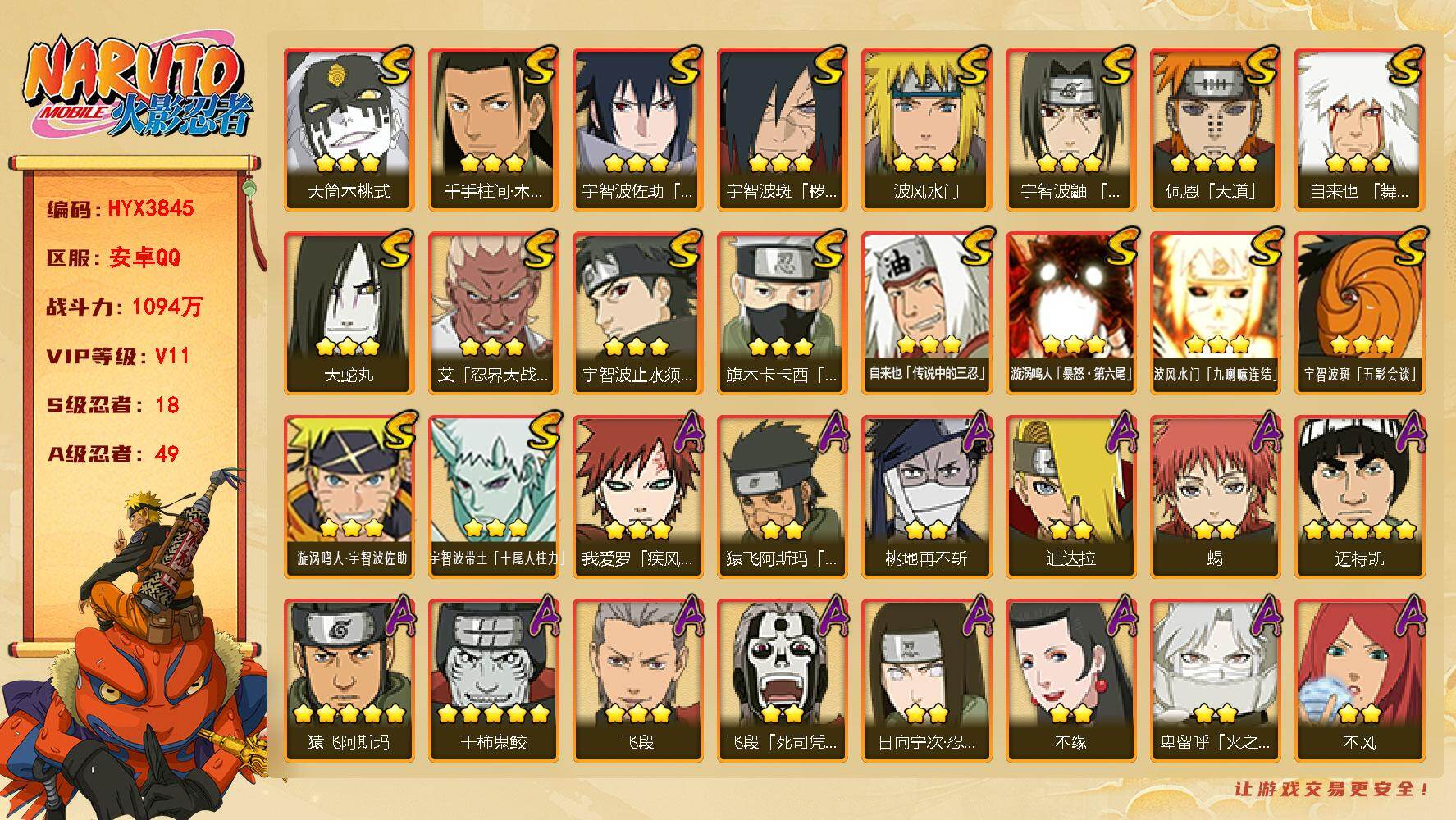Select the 漩涡鸣人·宇智波佐助 card
Viewport: 1456px width, 820px height.
(x=349, y=497)
